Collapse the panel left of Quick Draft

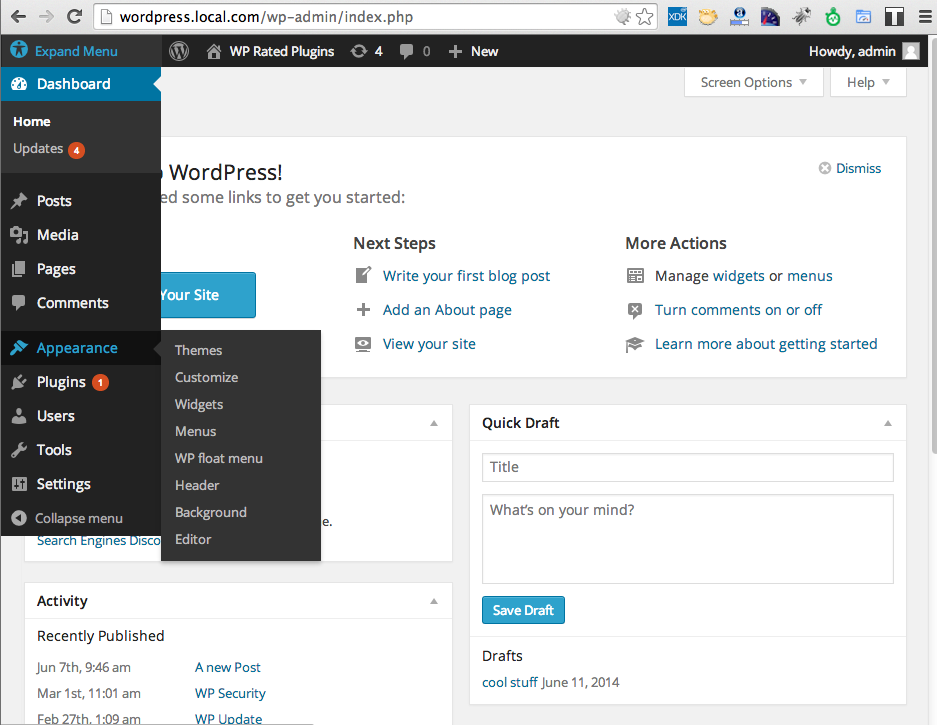pos(434,423)
